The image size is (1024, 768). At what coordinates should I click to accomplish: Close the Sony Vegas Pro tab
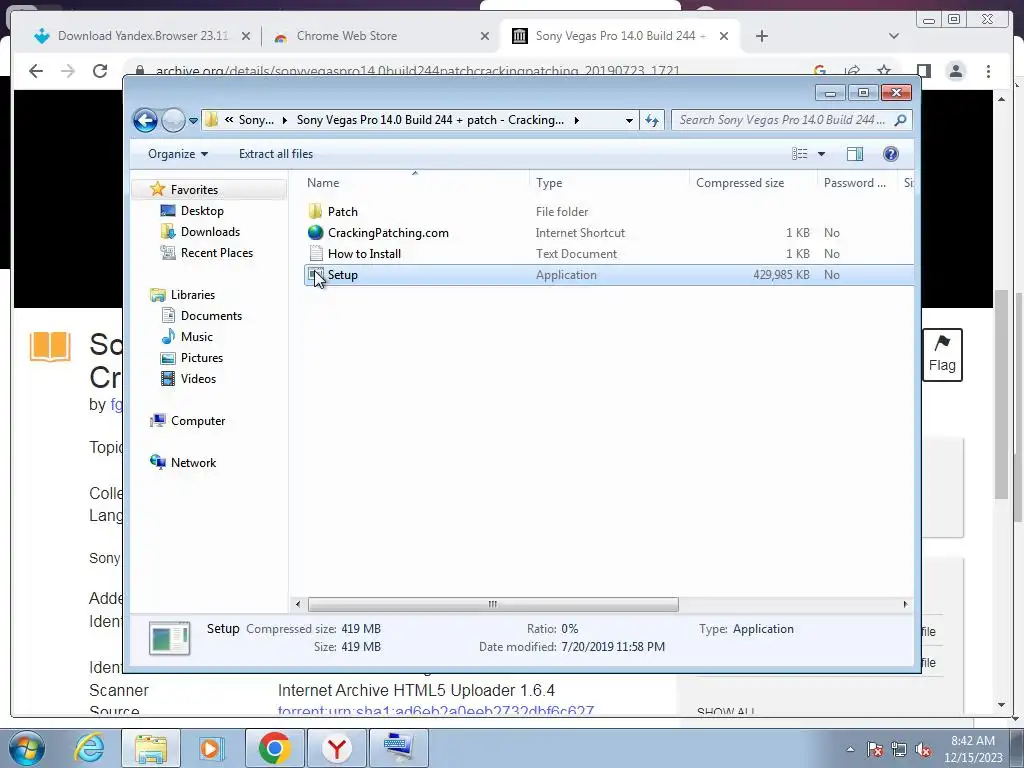[724, 36]
